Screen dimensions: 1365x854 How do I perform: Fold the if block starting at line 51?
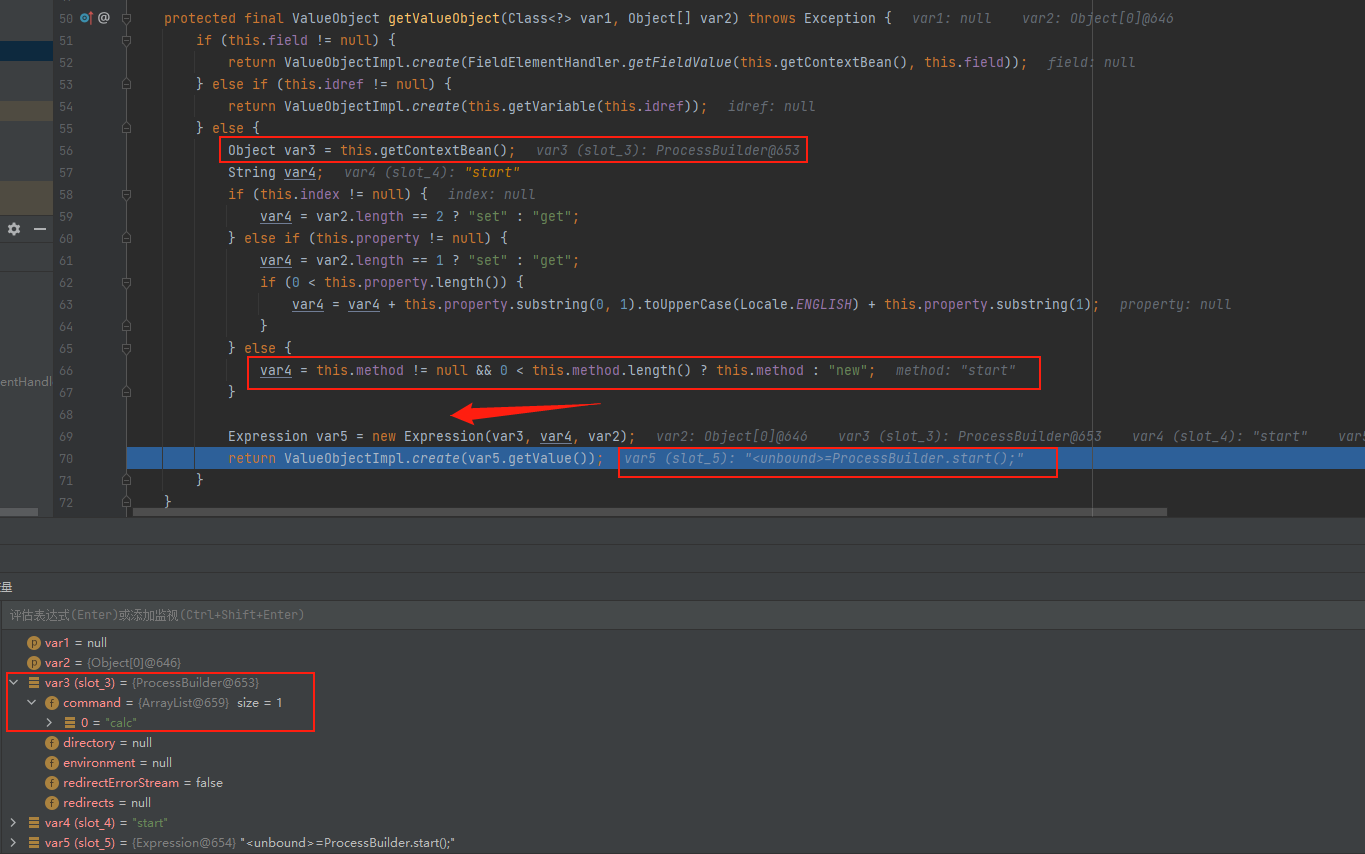[126, 40]
